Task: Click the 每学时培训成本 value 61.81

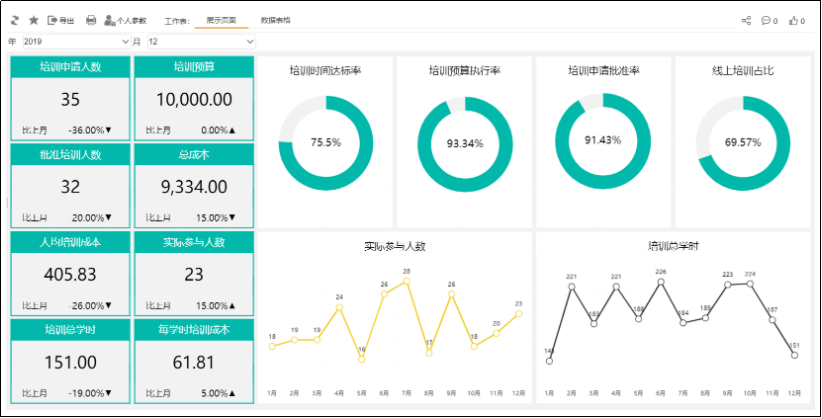Action: pyautogui.click(x=194, y=362)
